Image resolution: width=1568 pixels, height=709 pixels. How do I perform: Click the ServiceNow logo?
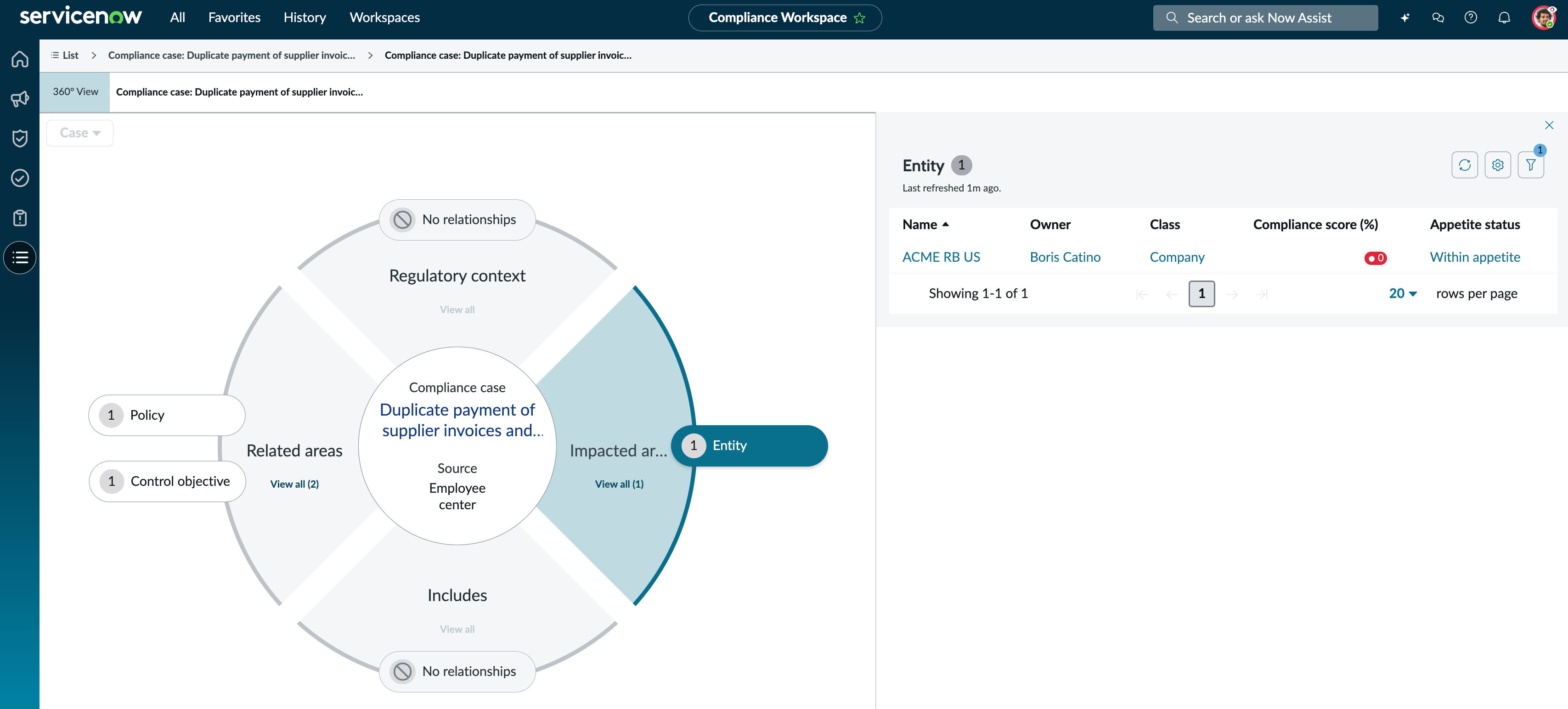80,17
